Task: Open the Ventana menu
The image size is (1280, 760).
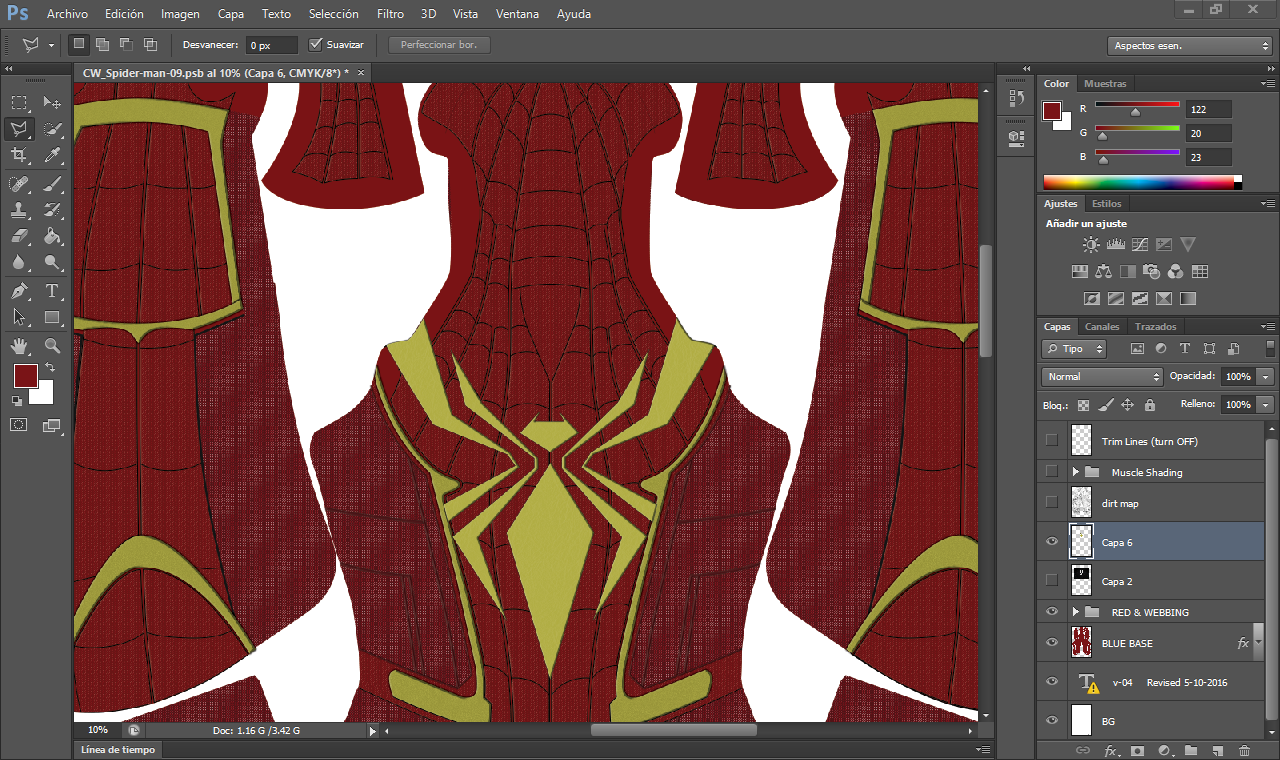Action: tap(518, 14)
